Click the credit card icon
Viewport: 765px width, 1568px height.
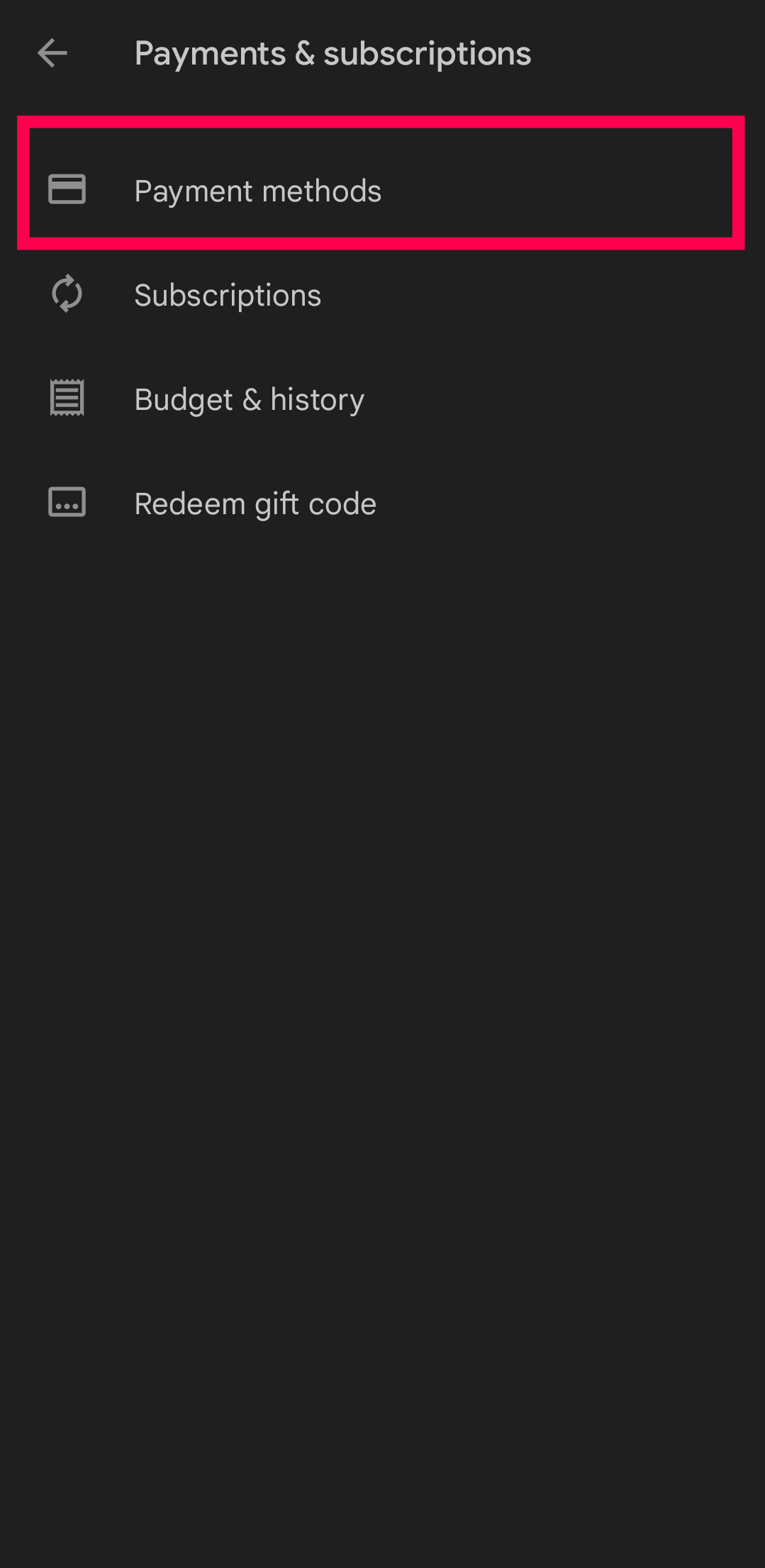(x=67, y=189)
